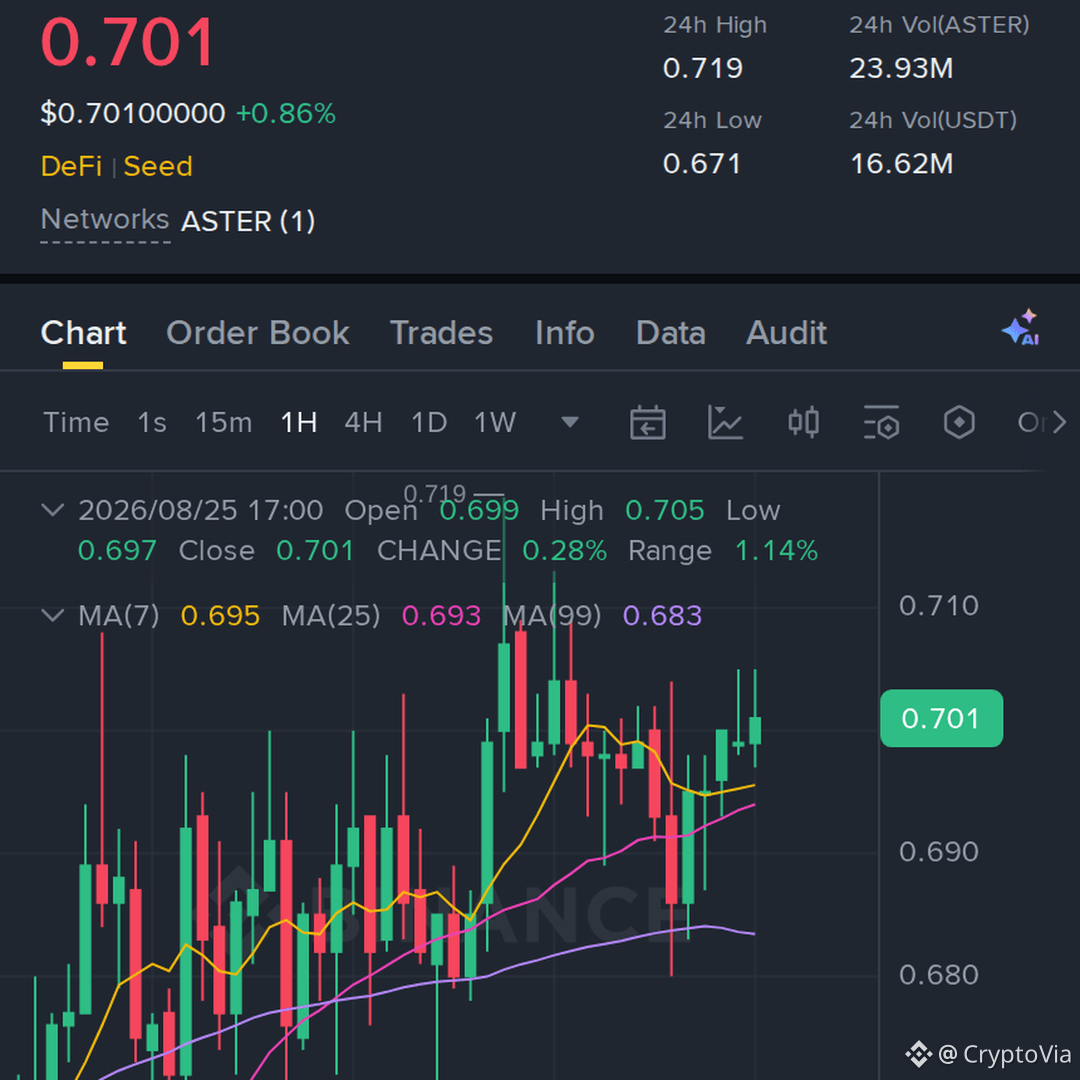Select the Time interval option
Screen dimensions: 1080x1080
click(76, 422)
